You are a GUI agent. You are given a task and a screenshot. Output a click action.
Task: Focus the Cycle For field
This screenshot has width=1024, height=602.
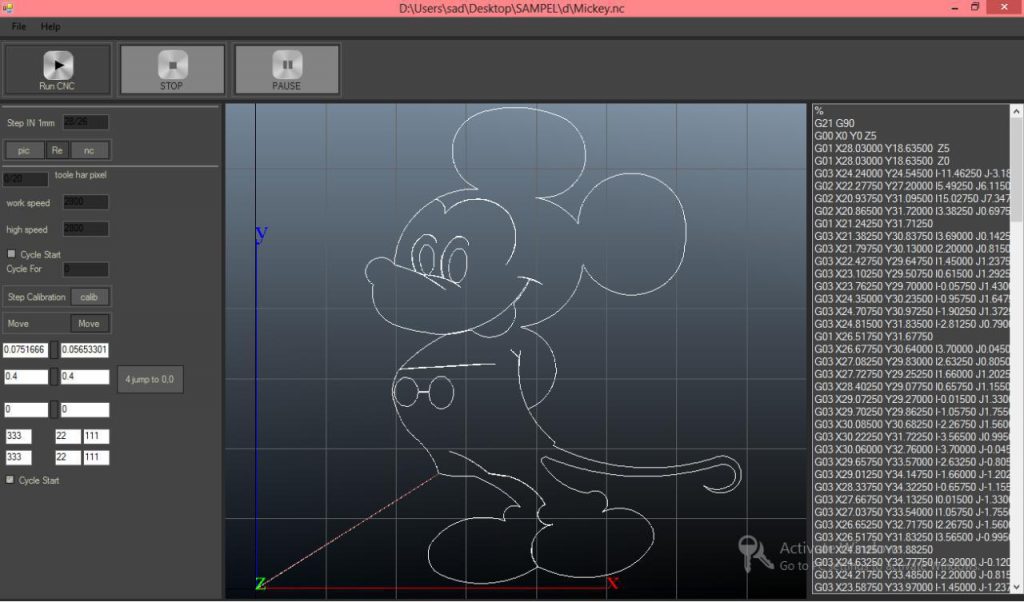(x=86, y=269)
